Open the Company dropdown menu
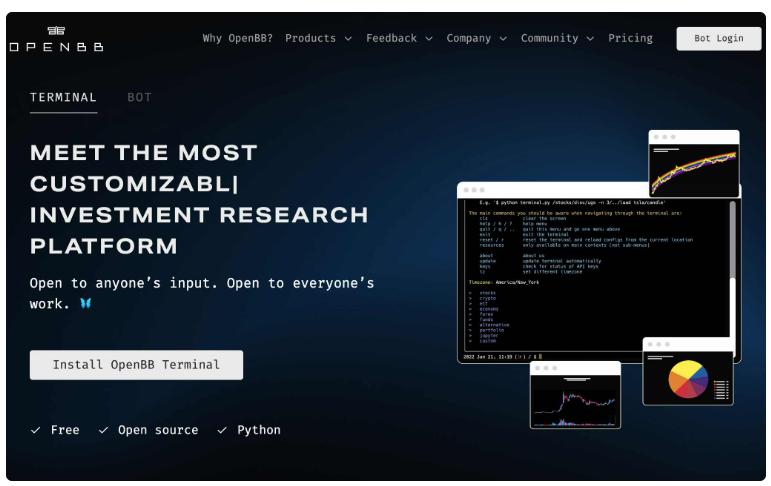Screen dimensions: 771x486 [476, 38]
